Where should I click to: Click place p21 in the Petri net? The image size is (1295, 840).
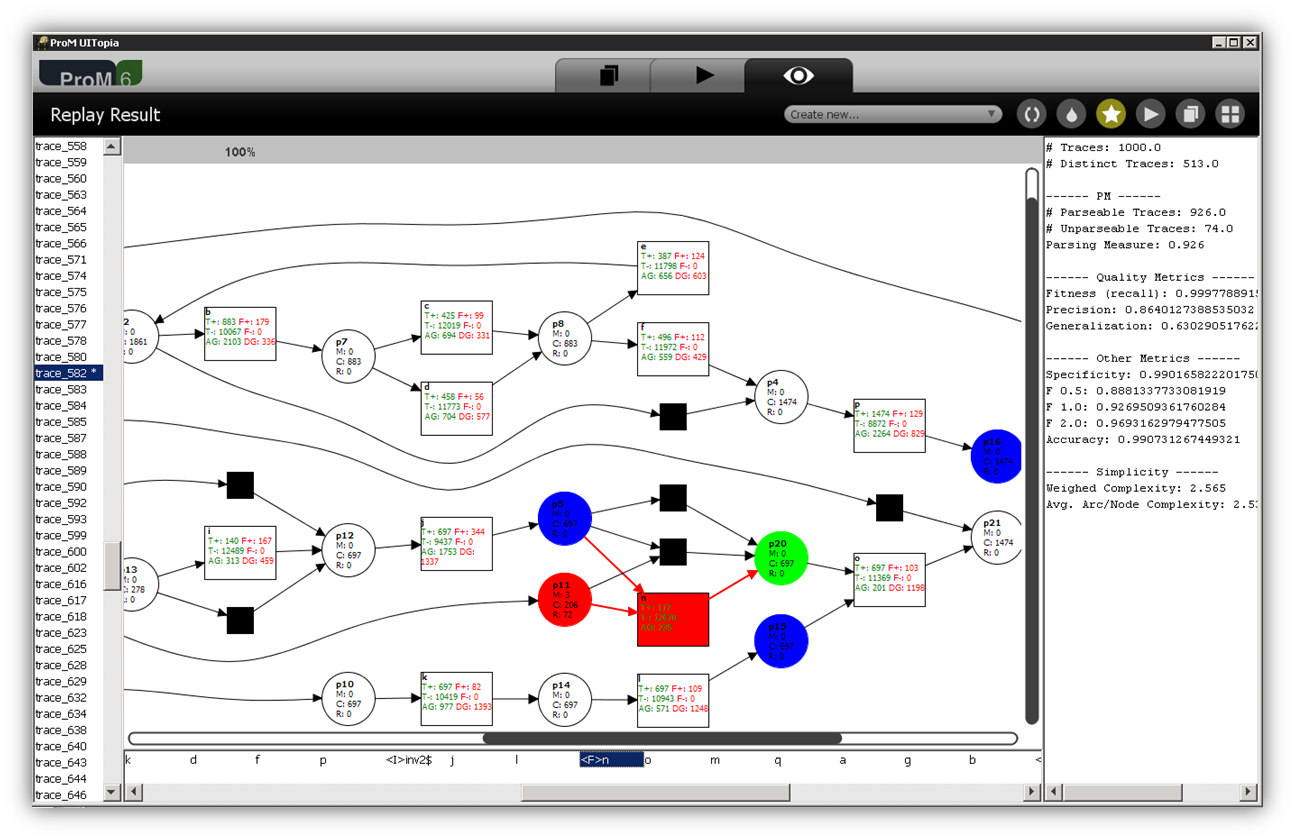pos(996,538)
